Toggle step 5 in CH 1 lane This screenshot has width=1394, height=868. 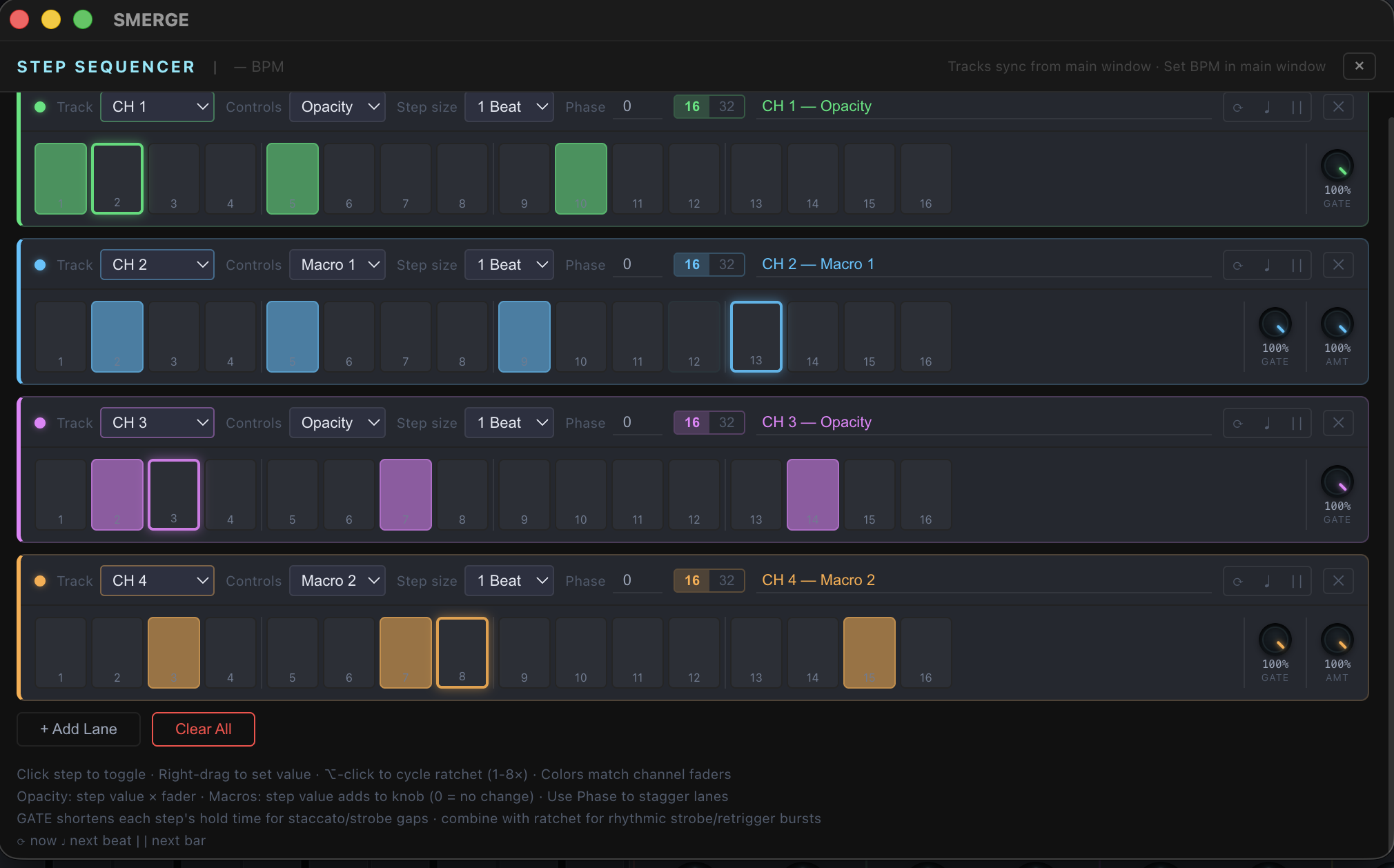coord(293,179)
